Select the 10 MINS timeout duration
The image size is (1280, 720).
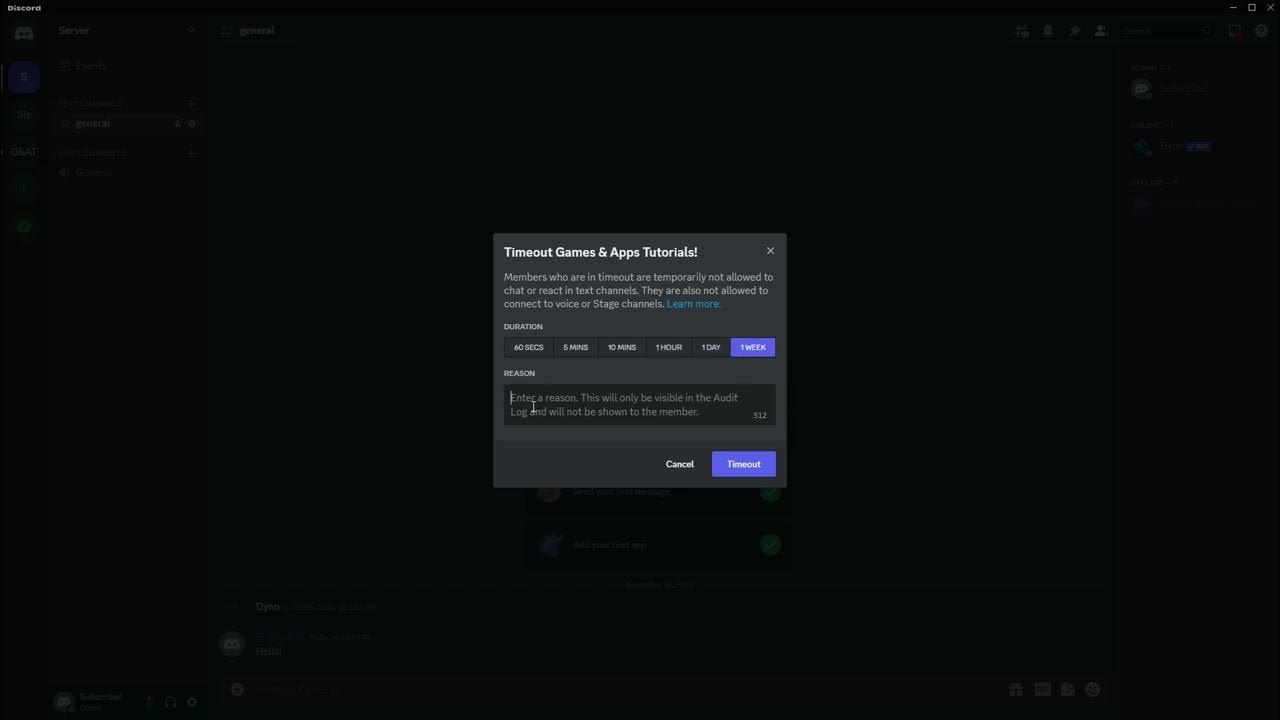622,347
